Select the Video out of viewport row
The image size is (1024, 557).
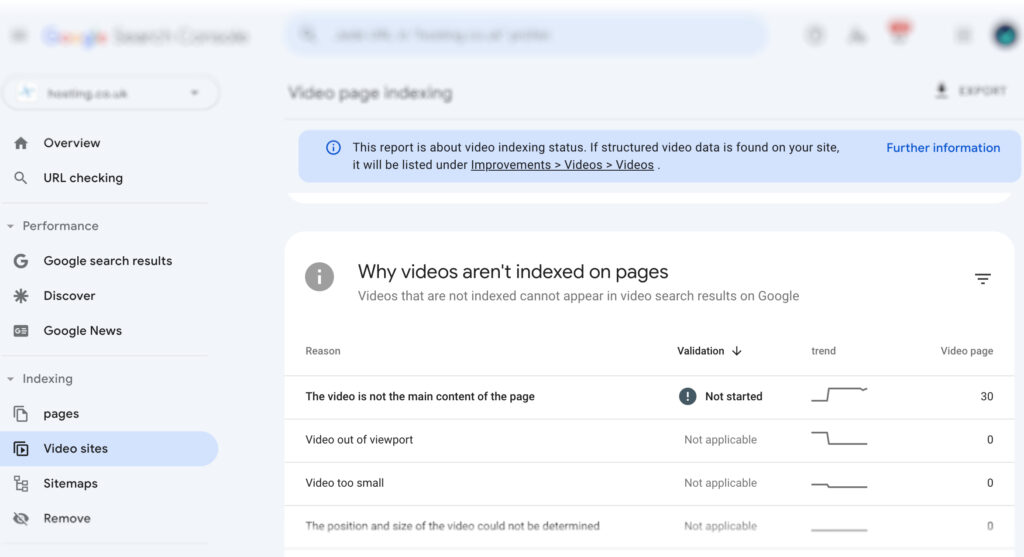(359, 440)
